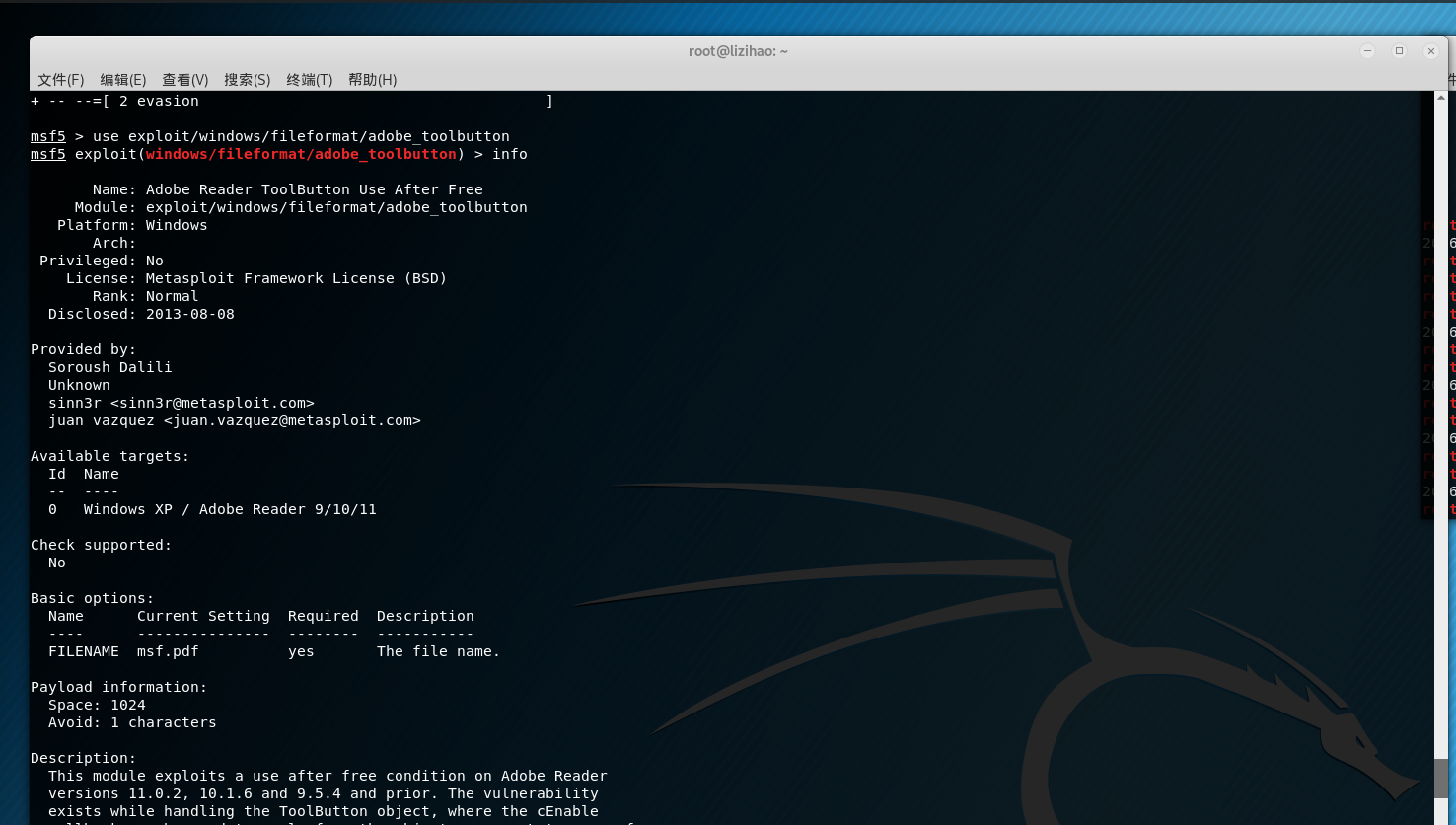
Task: Click 'Adobe Reader ToolButton Use After Free' name
Action: (315, 189)
